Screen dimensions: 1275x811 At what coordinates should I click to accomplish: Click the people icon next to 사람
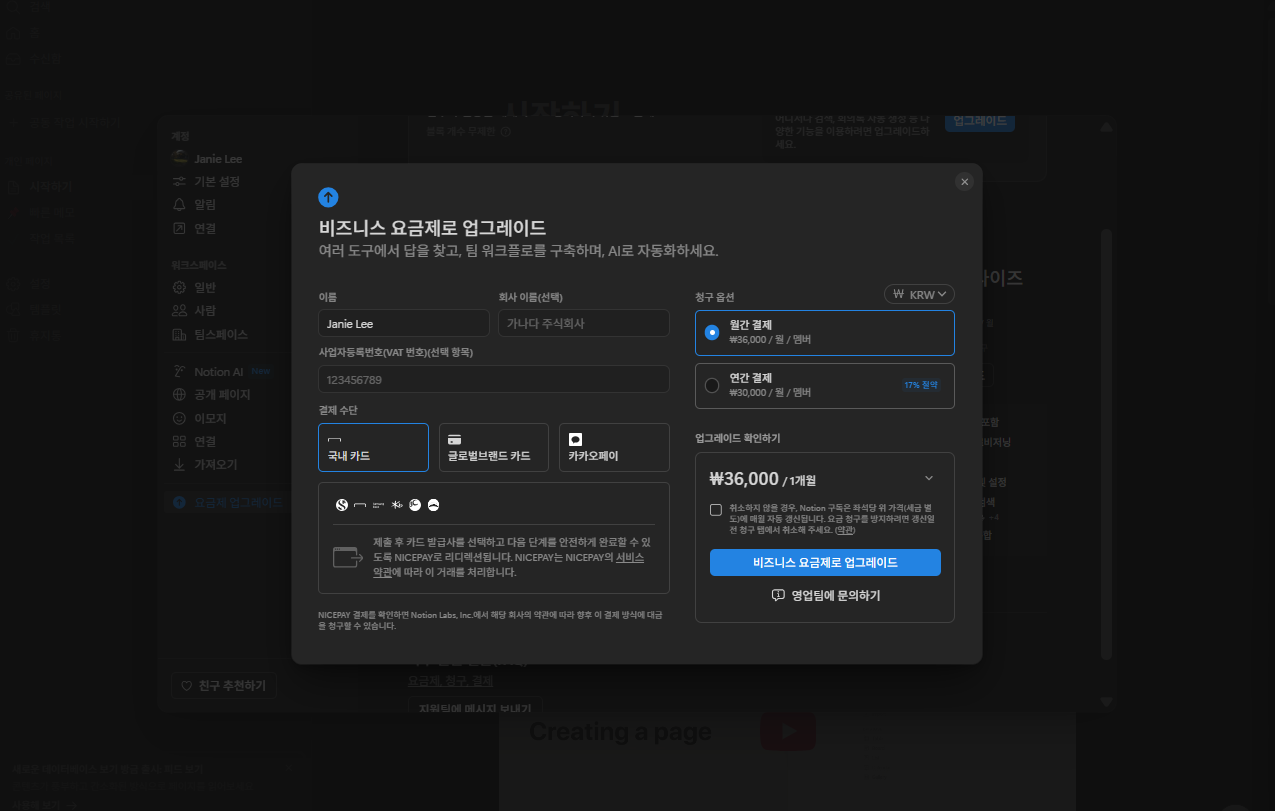click(x=180, y=310)
